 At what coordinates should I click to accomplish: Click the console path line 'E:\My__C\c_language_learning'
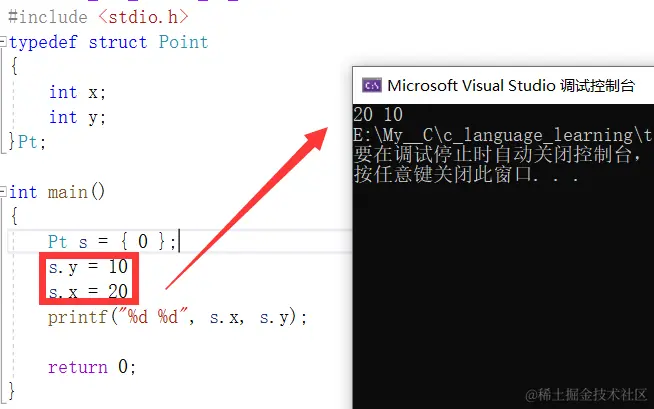503,135
